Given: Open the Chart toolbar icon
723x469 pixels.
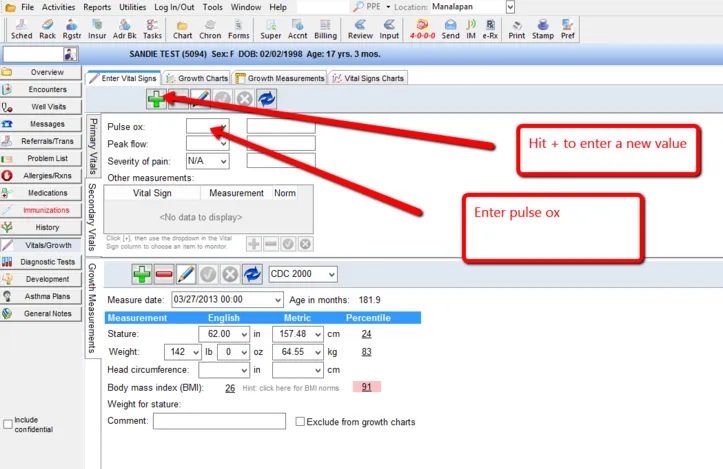Looking at the screenshot, I should point(182,28).
